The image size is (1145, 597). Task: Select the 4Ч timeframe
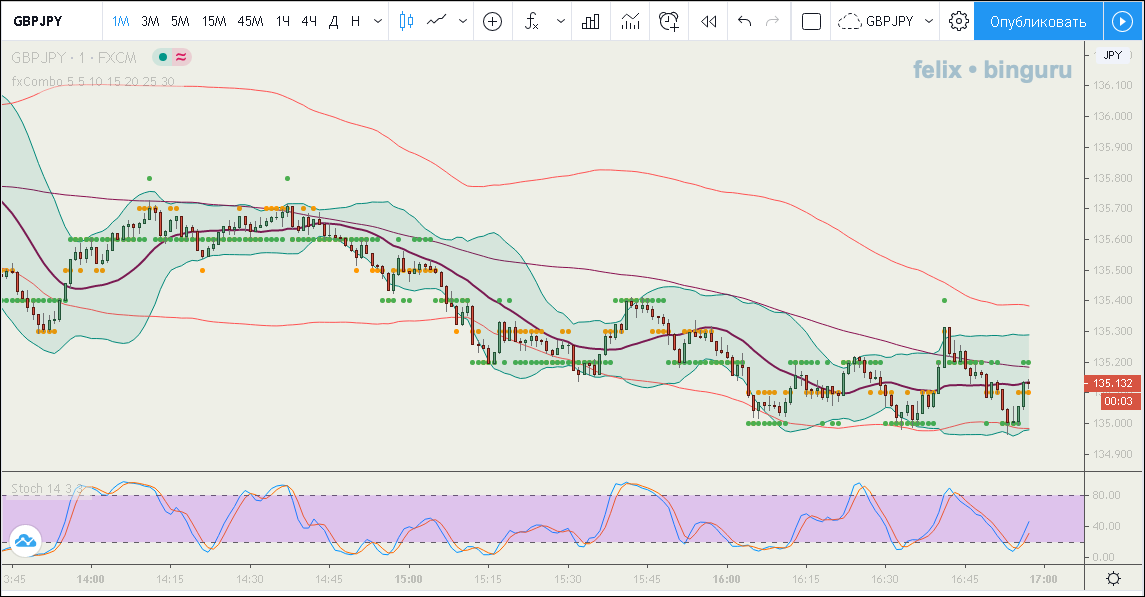click(x=309, y=21)
